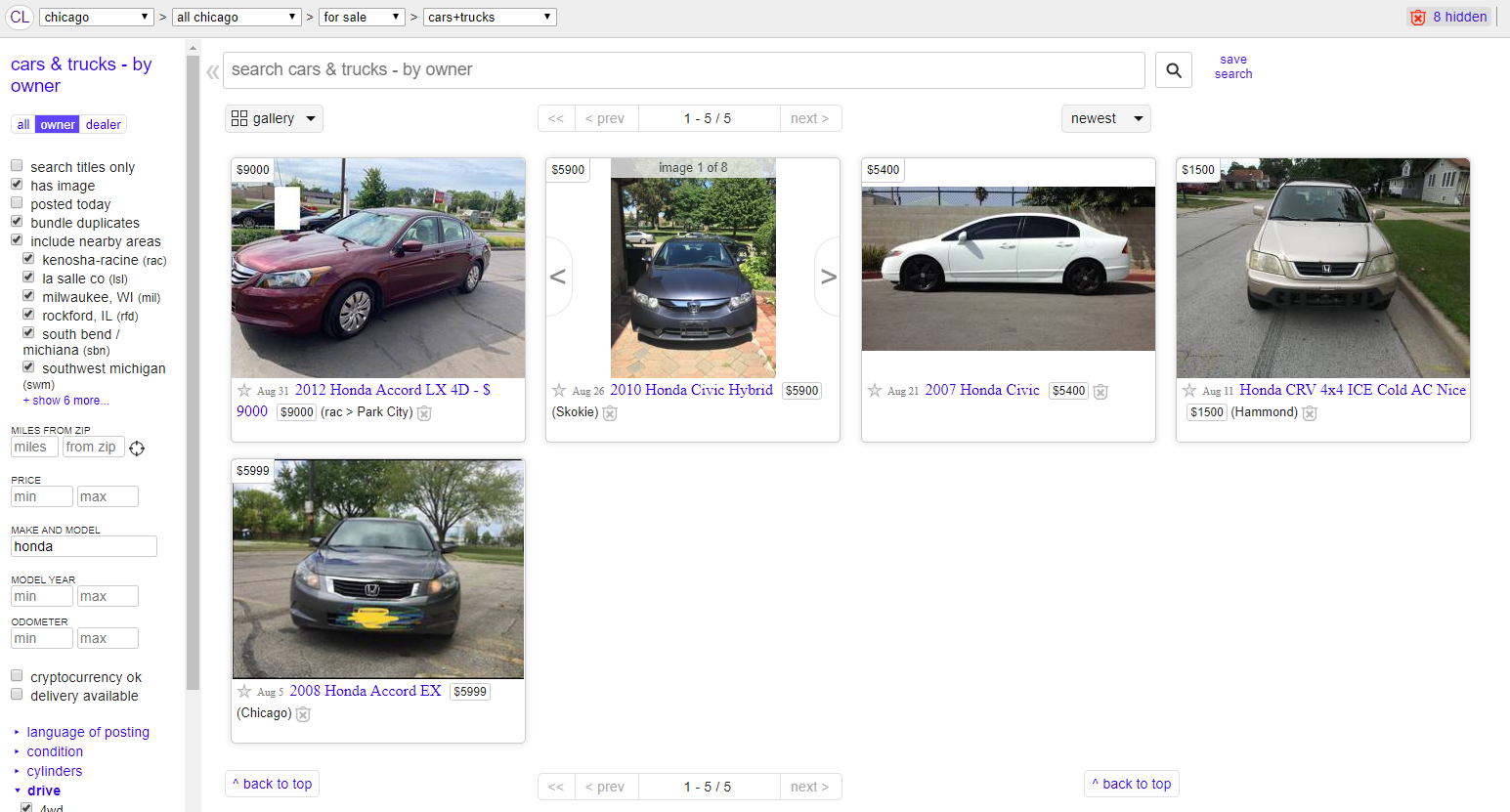Show next image of Civic Hybrid
This screenshot has width=1510, height=812.
(828, 277)
